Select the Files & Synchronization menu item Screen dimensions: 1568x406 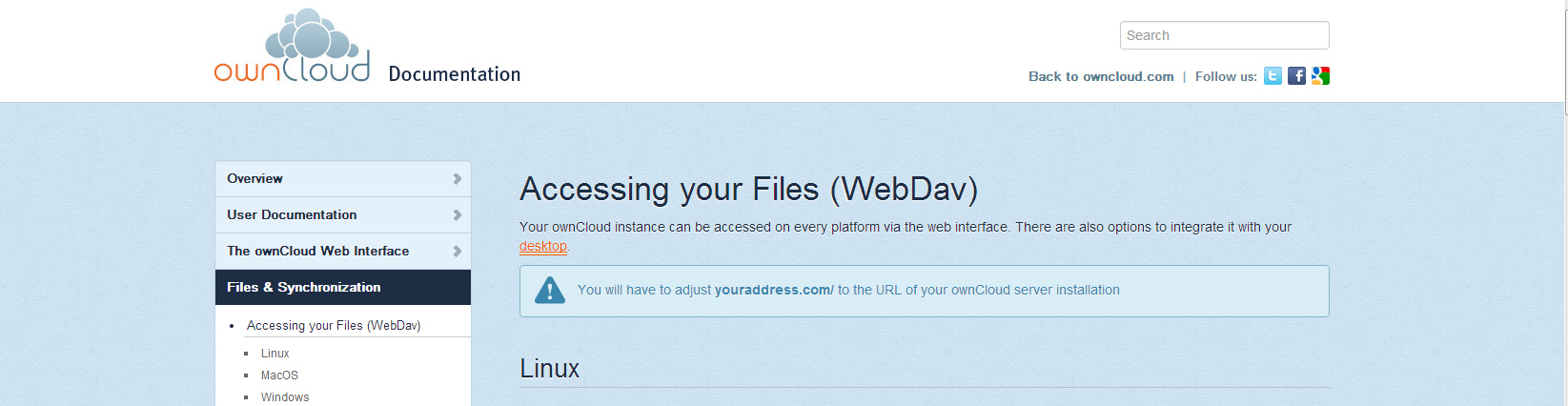pos(343,287)
